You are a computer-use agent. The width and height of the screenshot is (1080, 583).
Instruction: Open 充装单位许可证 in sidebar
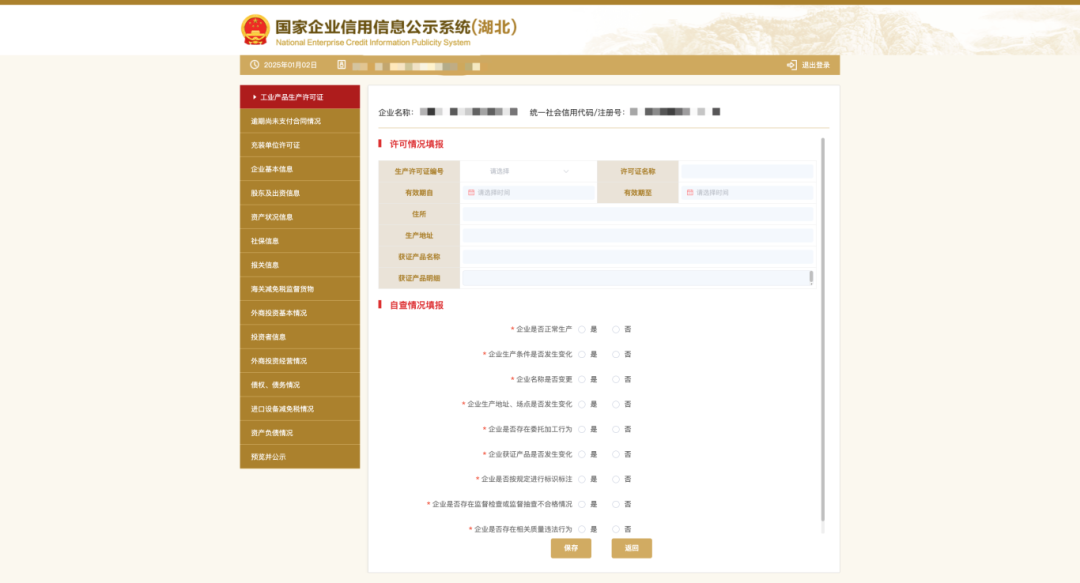[x=300, y=145]
